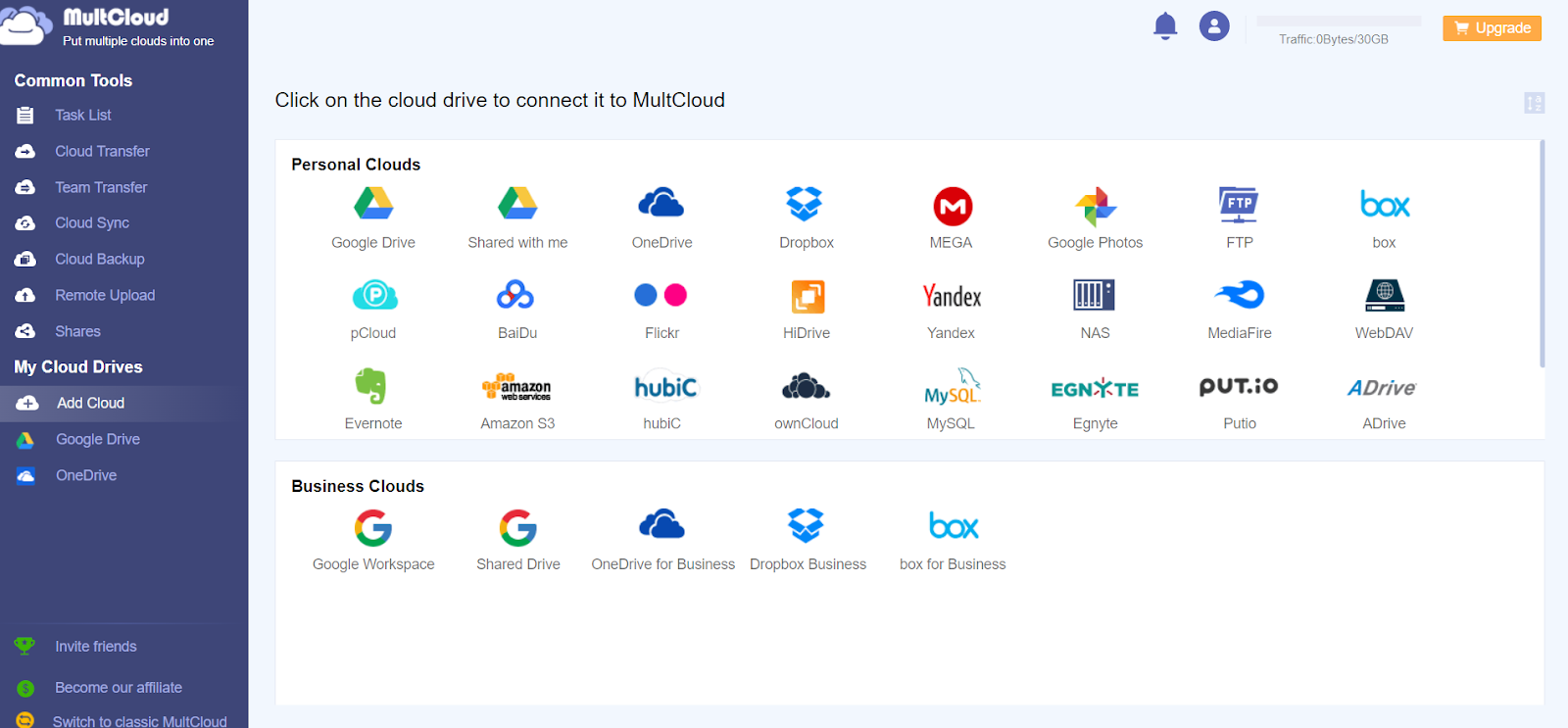
Task: Connect the MediaFire cloud
Action: click(1240, 294)
